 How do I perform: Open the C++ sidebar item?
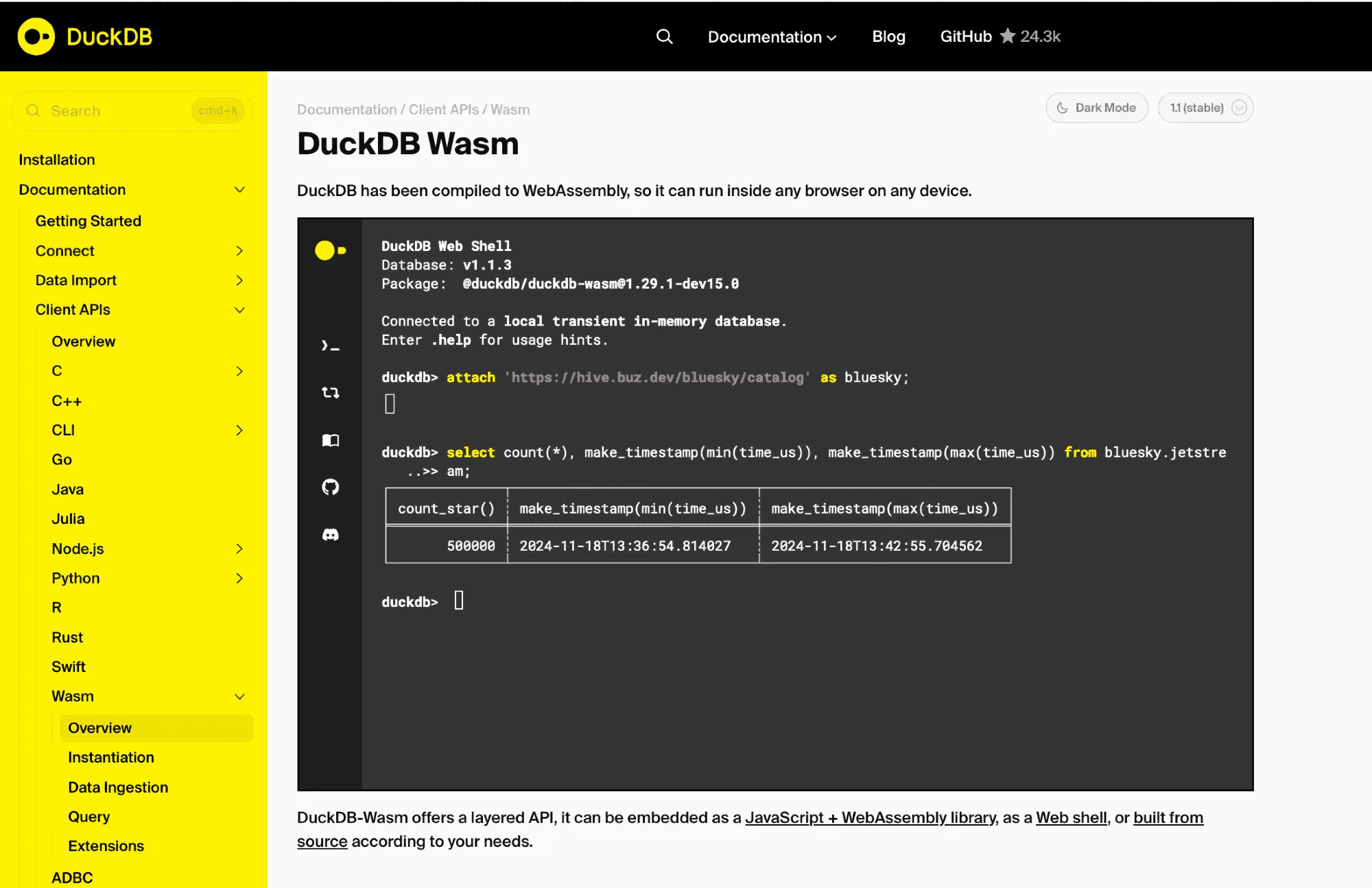(67, 400)
